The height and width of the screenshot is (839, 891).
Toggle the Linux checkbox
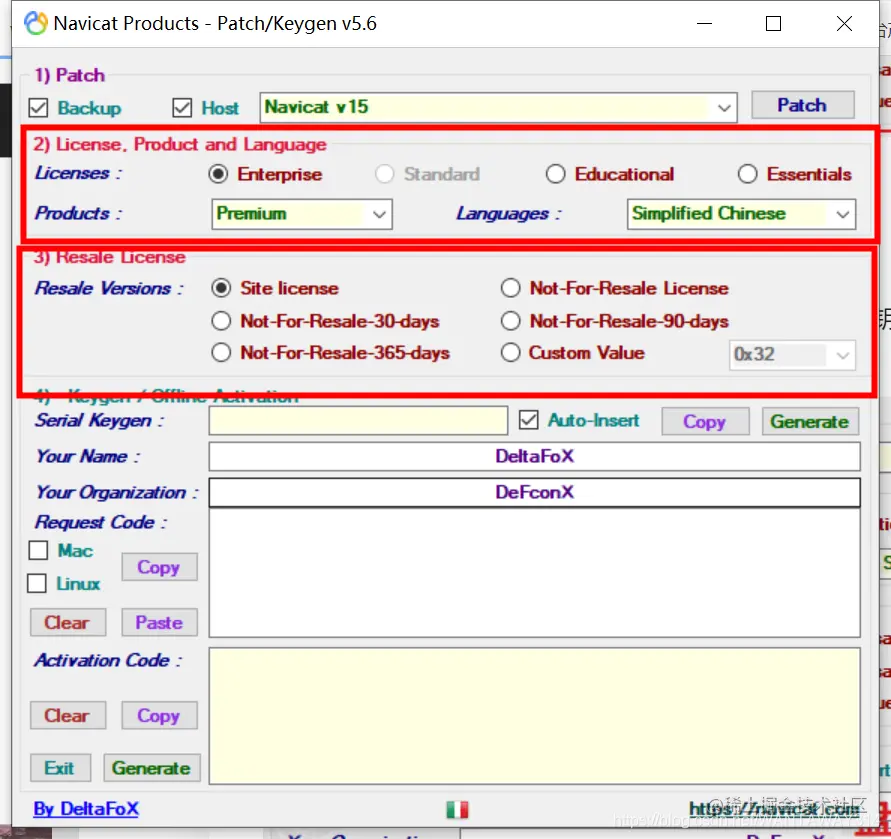tap(37, 583)
